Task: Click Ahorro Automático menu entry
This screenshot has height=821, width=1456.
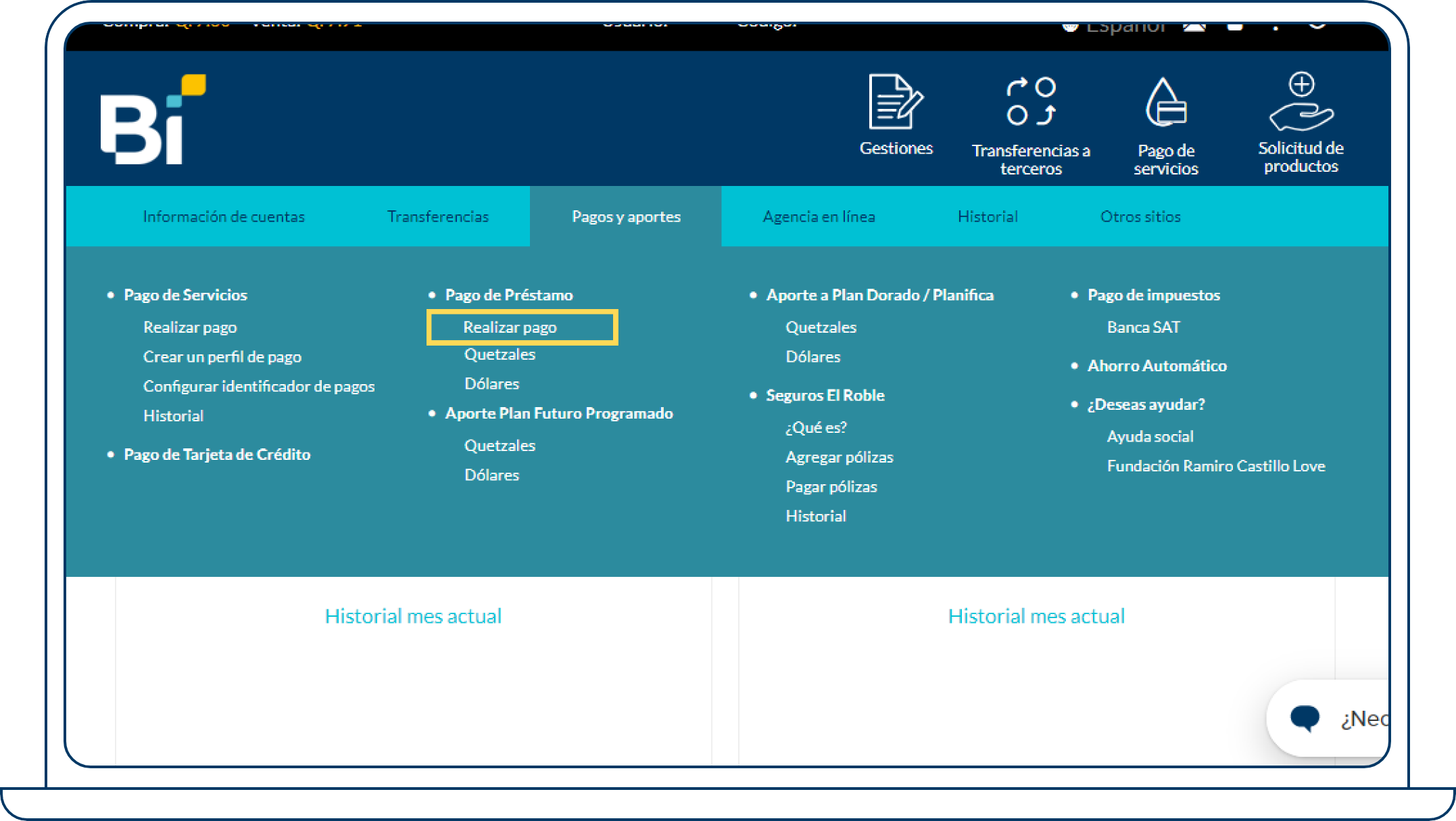Action: click(1157, 367)
